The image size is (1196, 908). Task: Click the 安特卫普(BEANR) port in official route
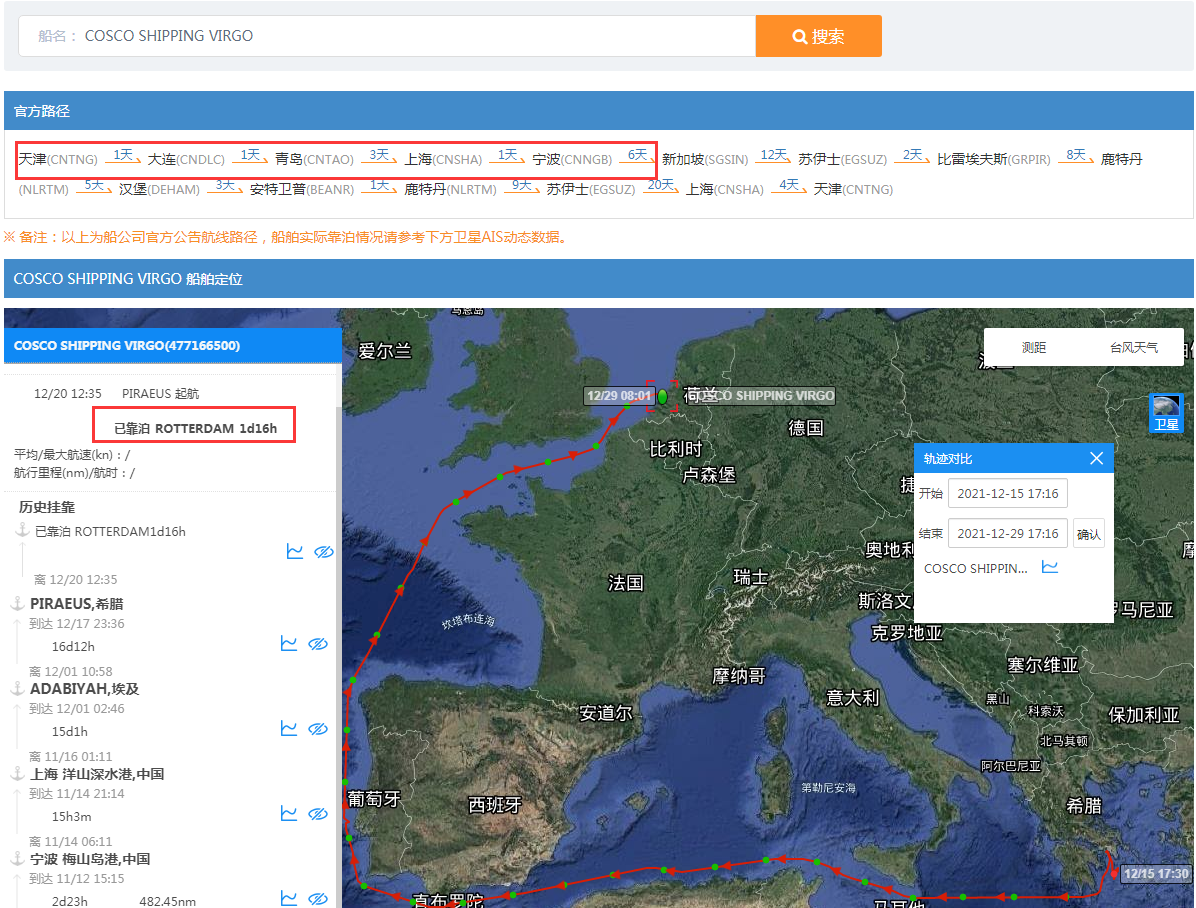point(302,188)
